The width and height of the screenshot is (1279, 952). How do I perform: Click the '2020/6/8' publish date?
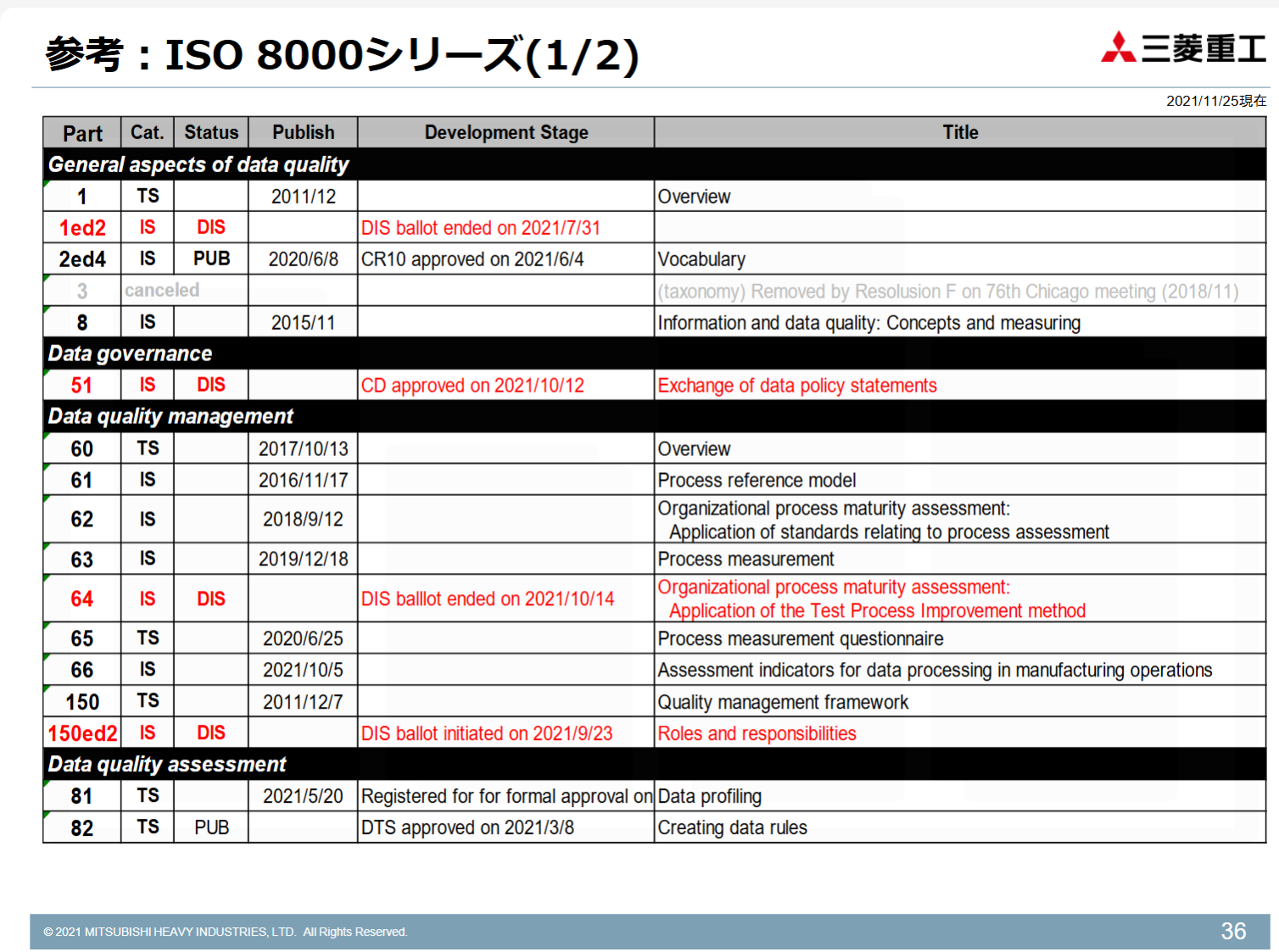[303, 259]
